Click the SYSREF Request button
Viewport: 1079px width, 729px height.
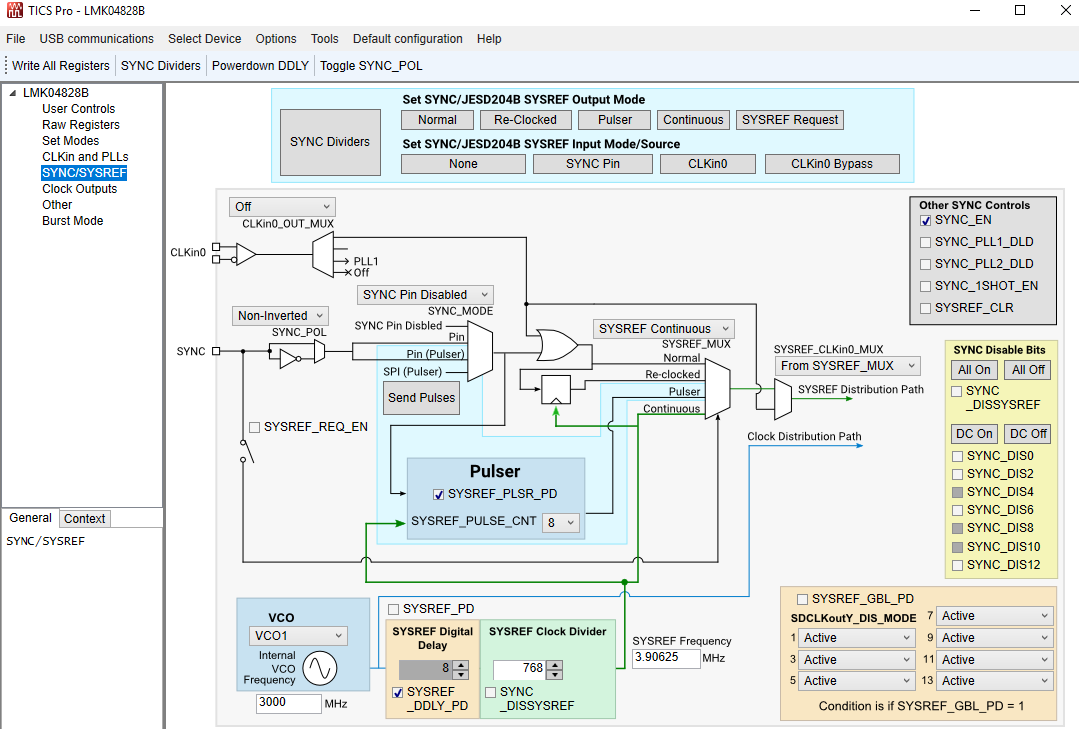tap(790, 120)
